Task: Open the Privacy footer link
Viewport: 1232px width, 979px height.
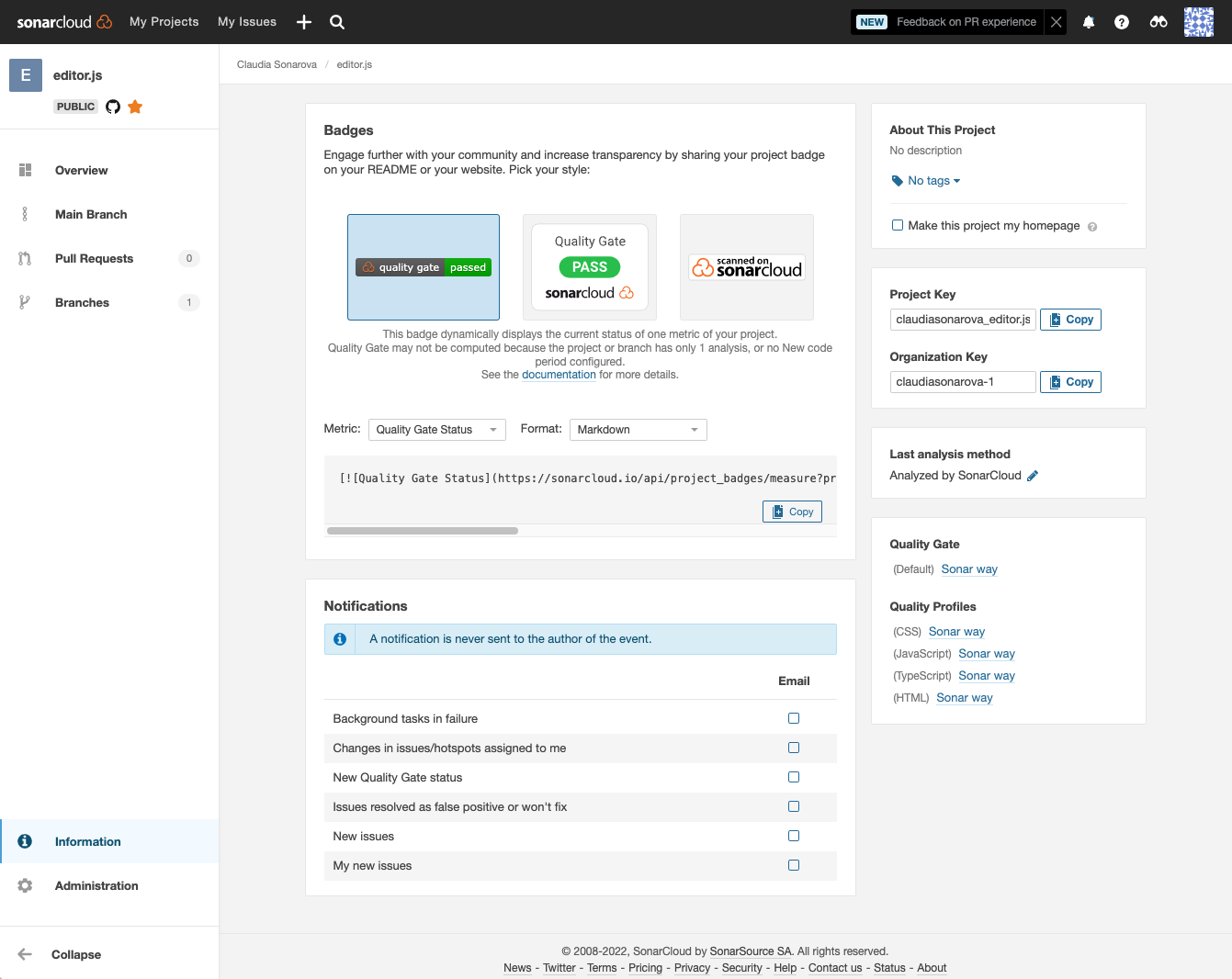Action: (692, 968)
